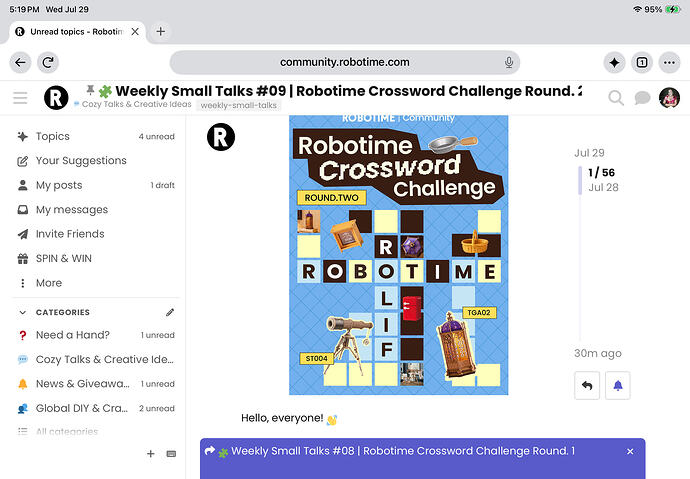Open the browser three-dot menu
Viewport: 690px width, 479px height.
coord(669,62)
